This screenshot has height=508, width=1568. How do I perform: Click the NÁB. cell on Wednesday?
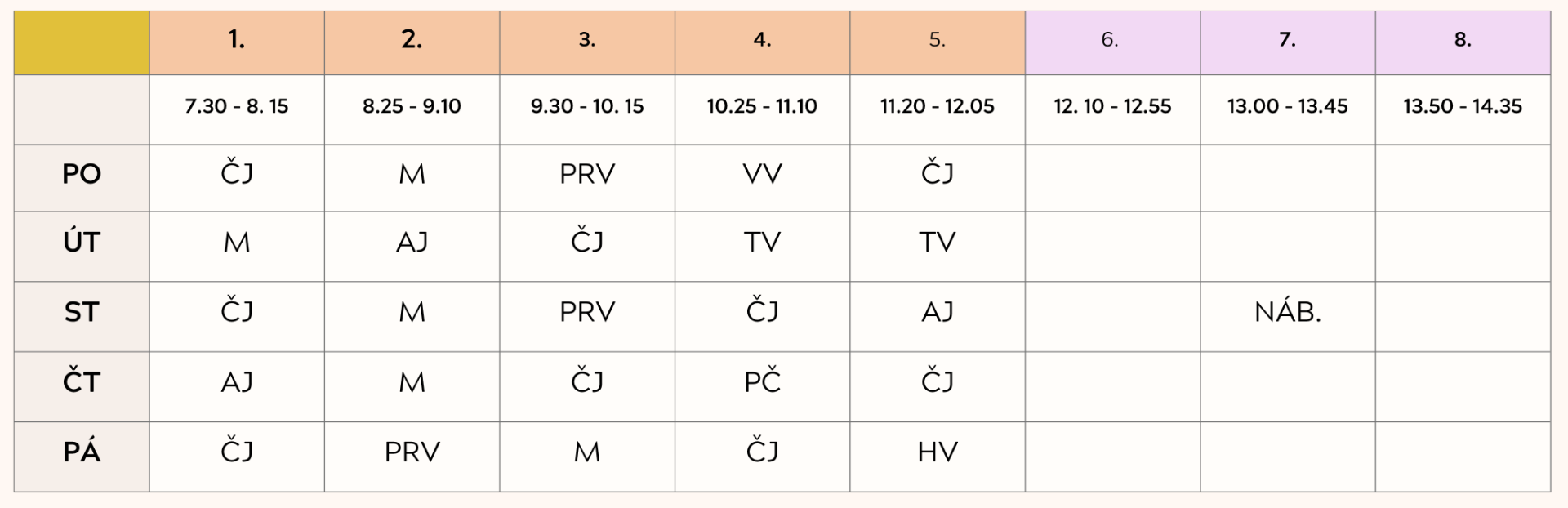coord(1287,312)
